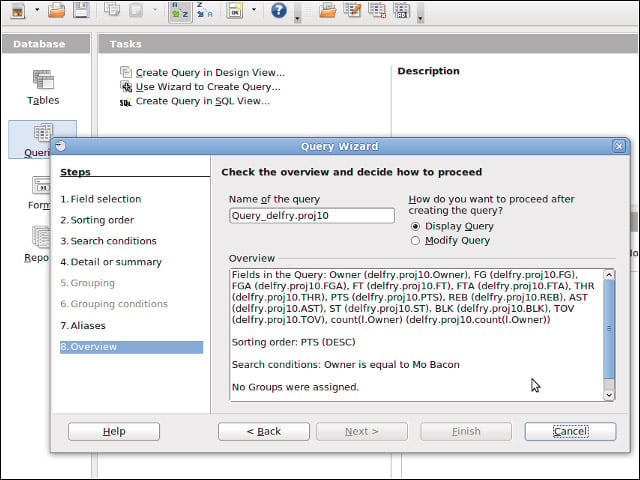Go to step 4 Detail or summary
This screenshot has width=640, height=480.
(x=111, y=262)
